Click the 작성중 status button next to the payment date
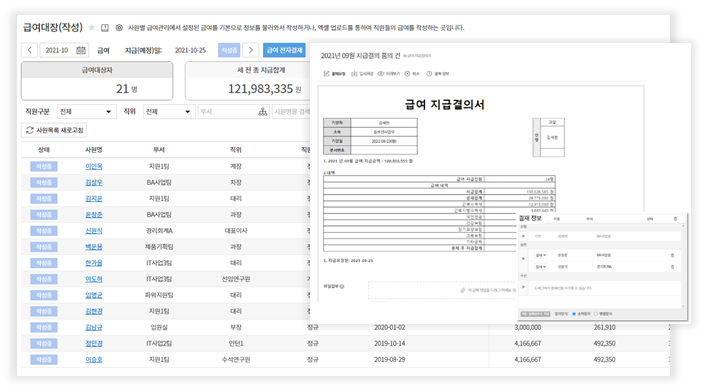Screen dimensions: 706x391 [x=229, y=50]
